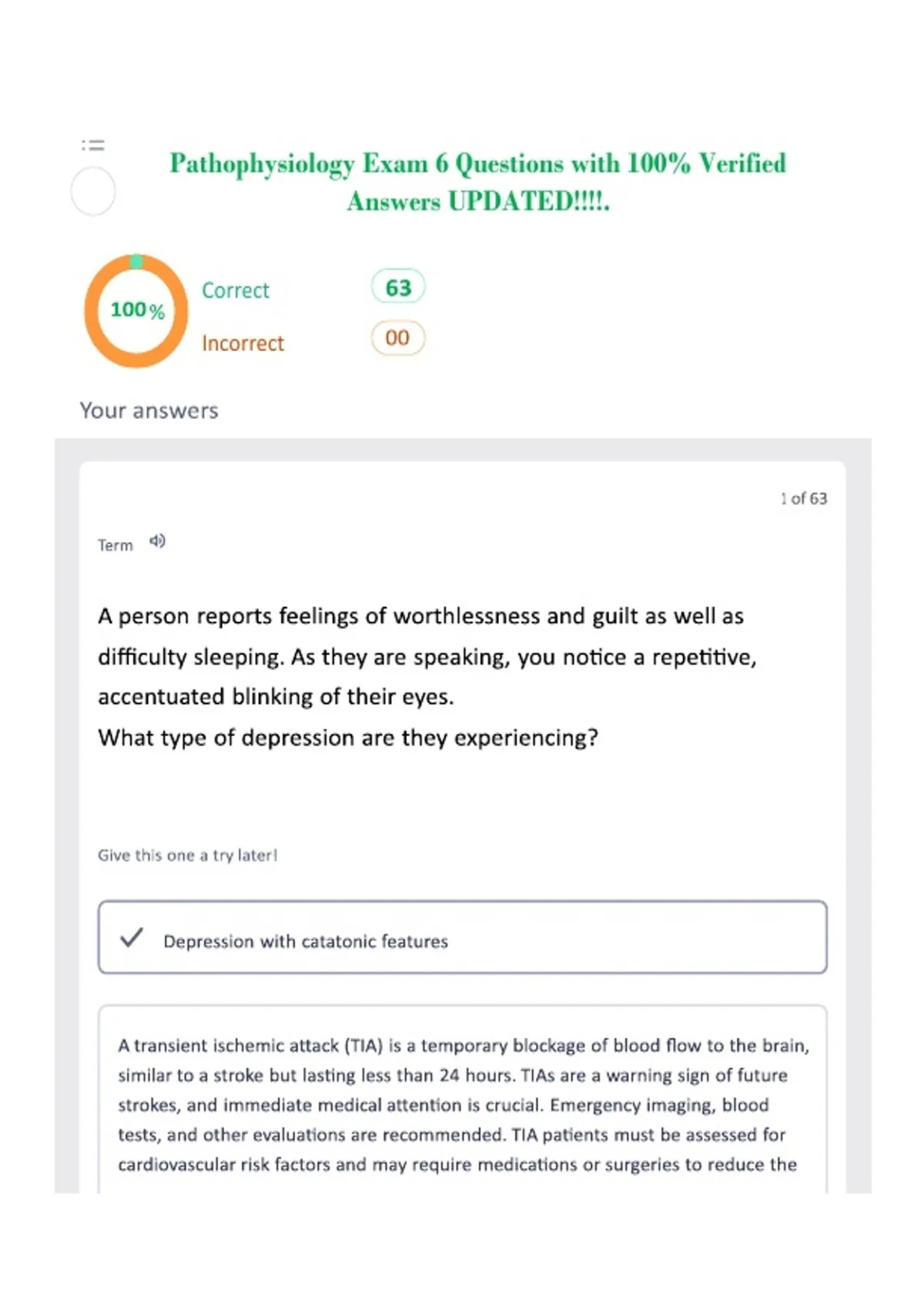This screenshot has width=924, height=1309.
Task: Click the Your answers heading
Action: pos(149,410)
